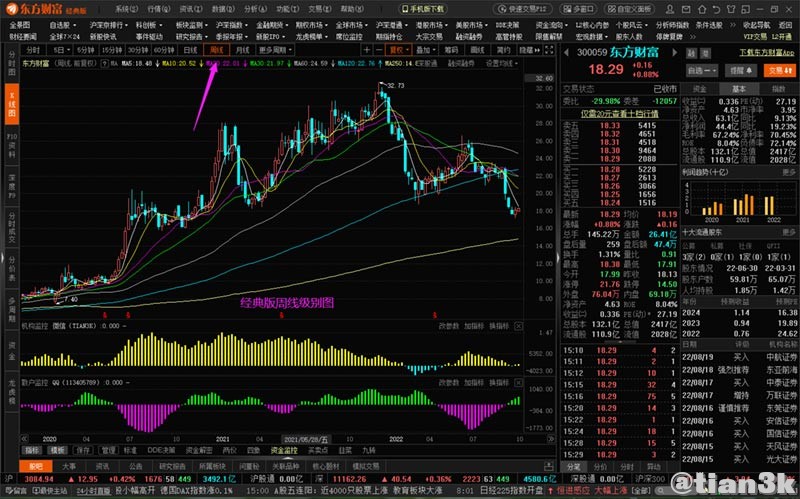Open 快速交易 F12 quick trade

coord(522,9)
